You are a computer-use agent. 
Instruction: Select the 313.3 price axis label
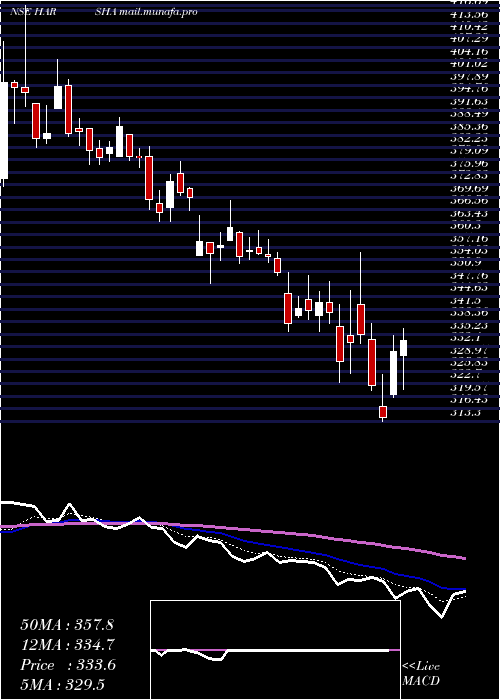pyautogui.click(x=466, y=413)
